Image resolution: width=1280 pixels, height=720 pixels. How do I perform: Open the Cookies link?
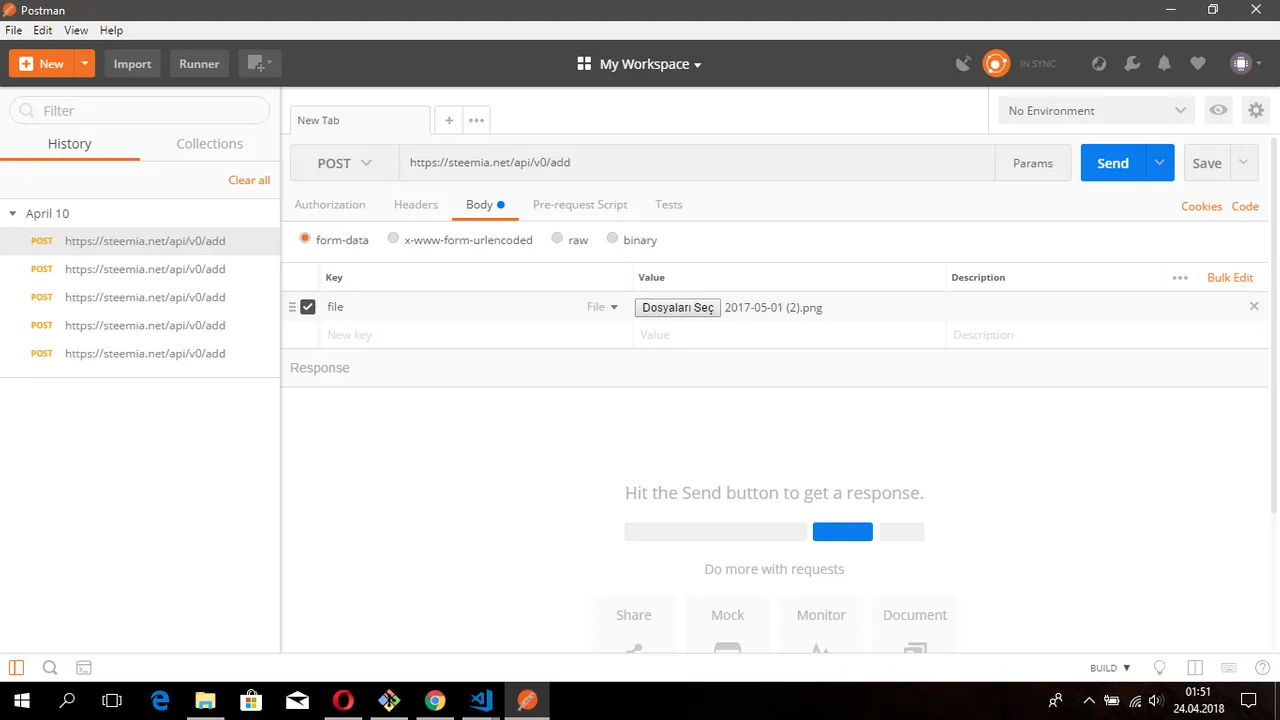[1202, 206]
